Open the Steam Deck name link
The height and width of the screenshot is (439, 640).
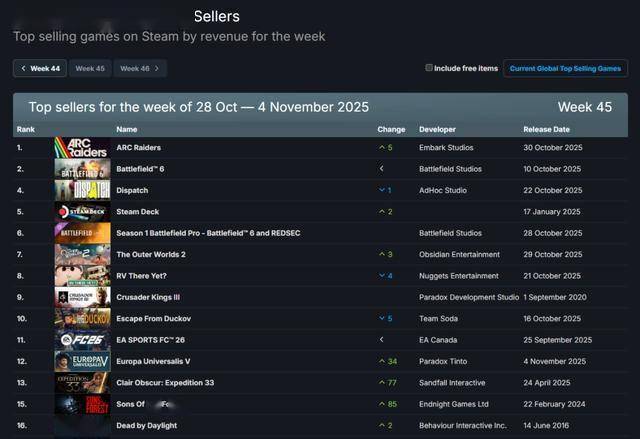click(x=138, y=212)
